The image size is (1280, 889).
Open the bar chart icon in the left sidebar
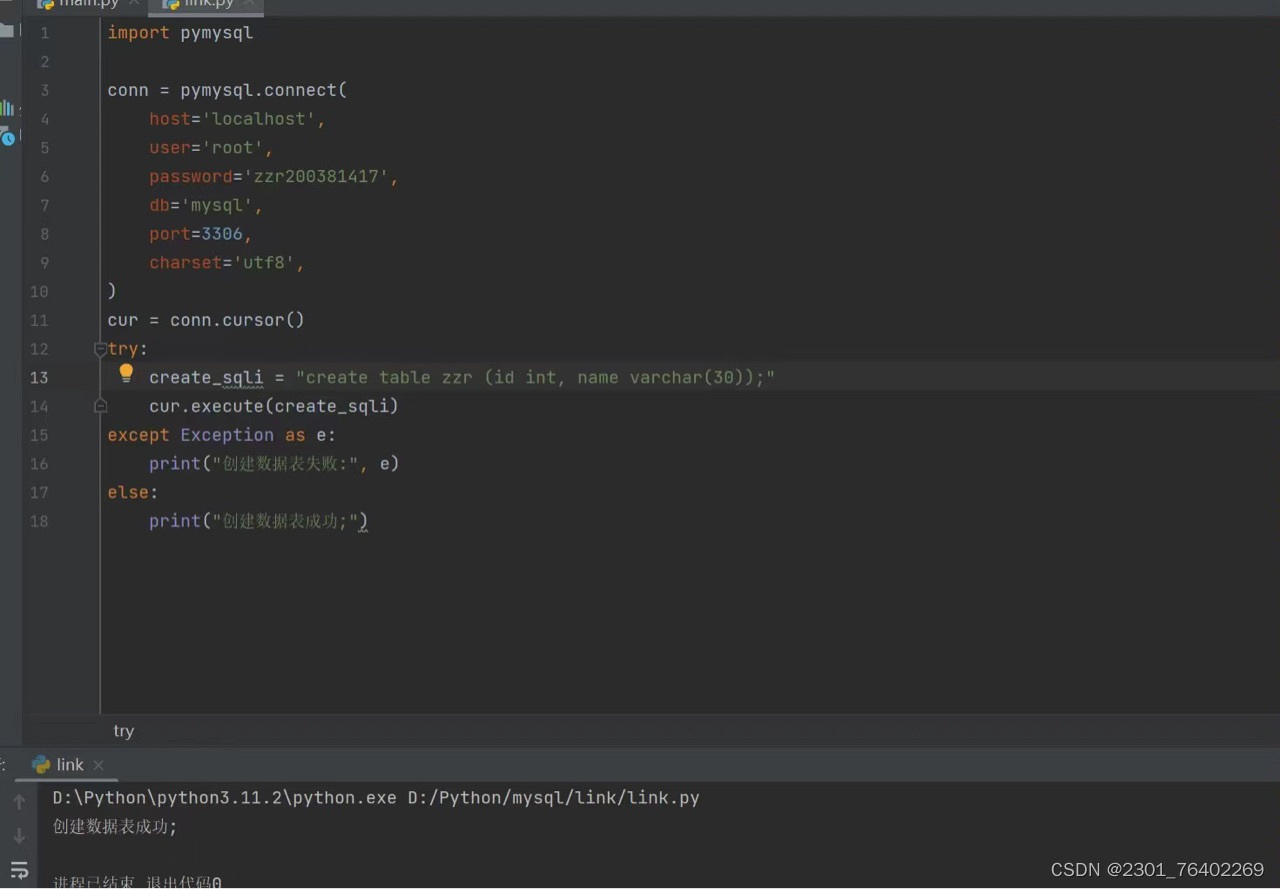click(x=7, y=108)
